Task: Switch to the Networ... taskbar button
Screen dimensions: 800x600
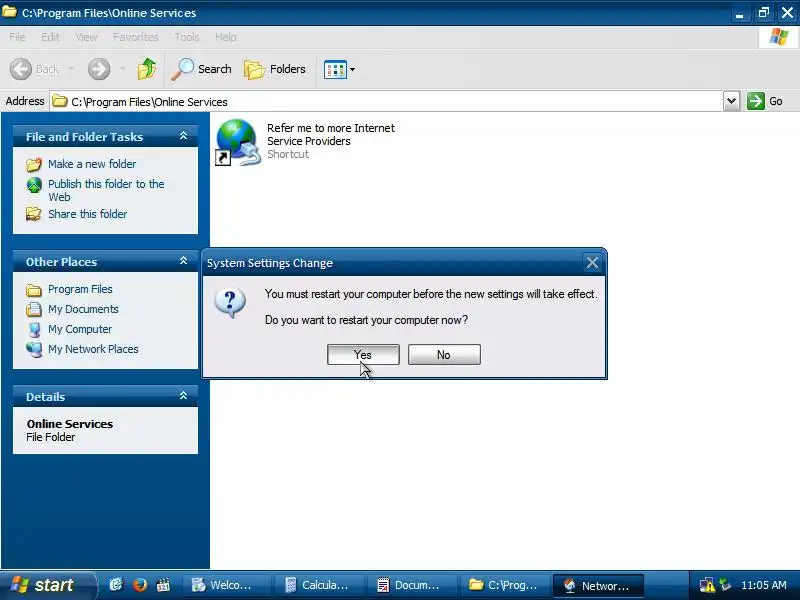Action: coord(598,585)
